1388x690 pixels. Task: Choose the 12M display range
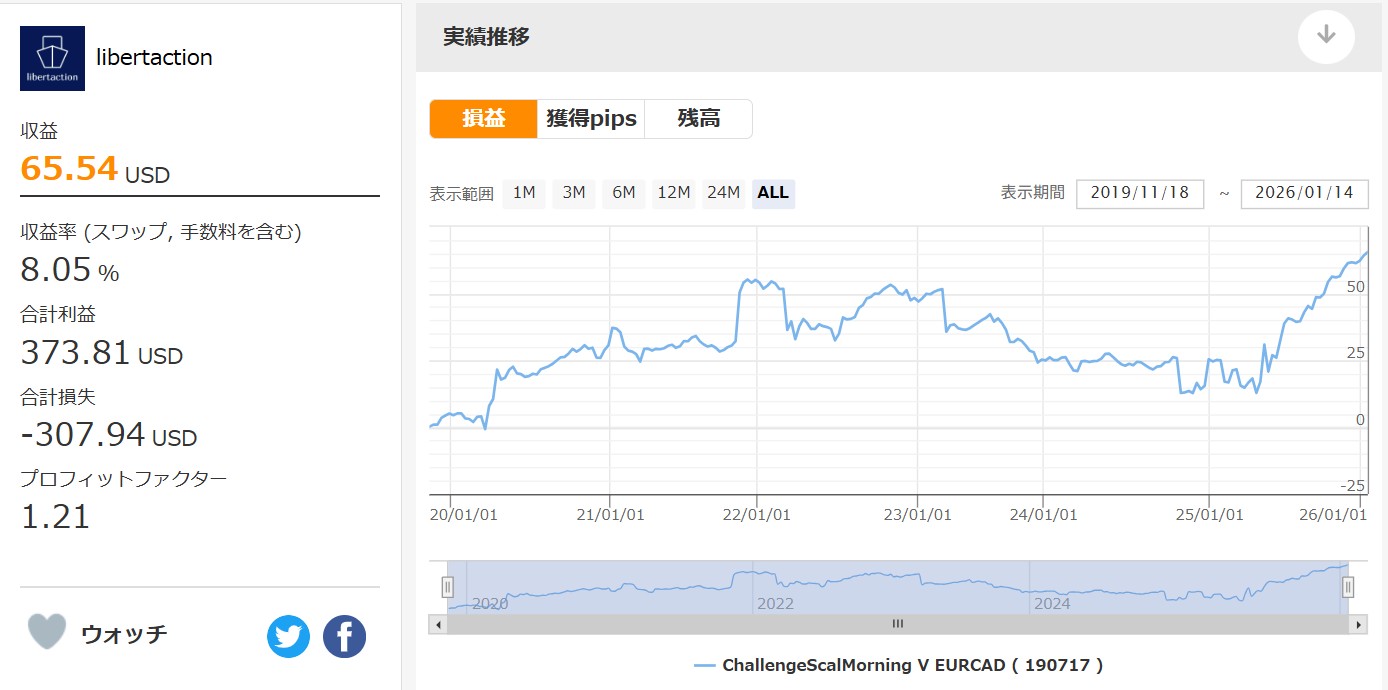(673, 193)
